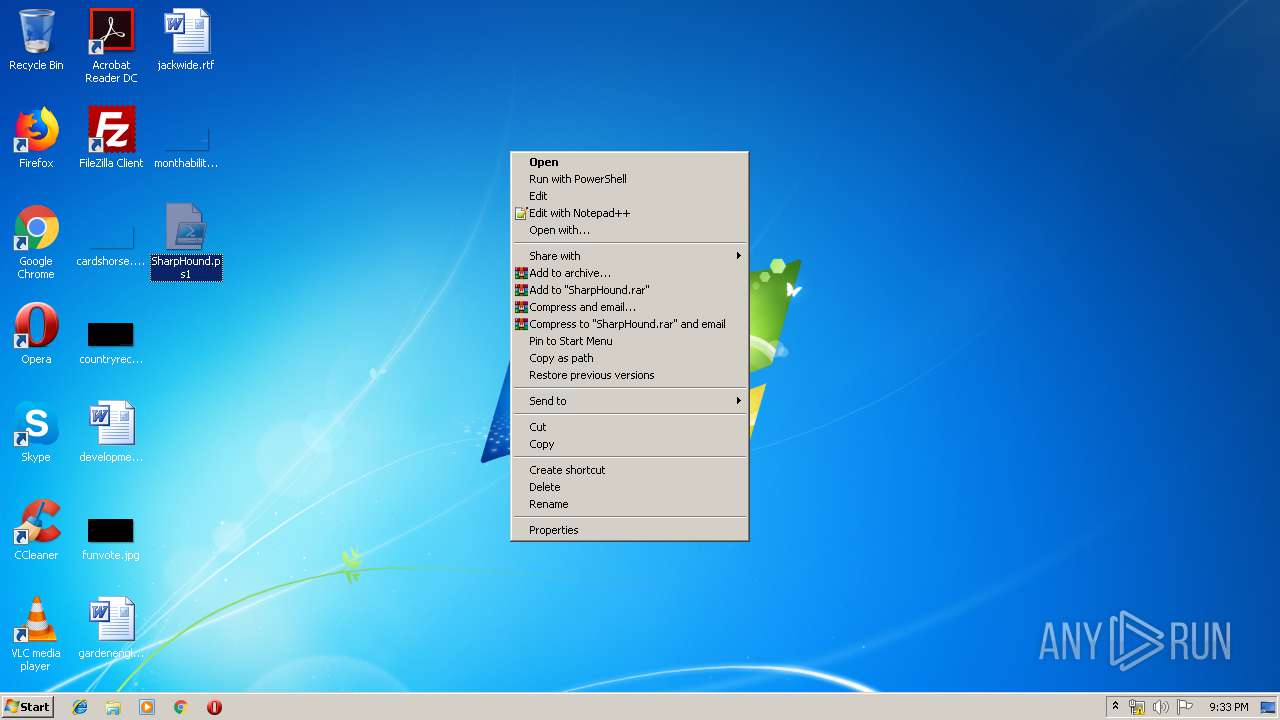The height and width of the screenshot is (720, 1280).
Task: Expand the Share with submenu
Action: coord(629,256)
